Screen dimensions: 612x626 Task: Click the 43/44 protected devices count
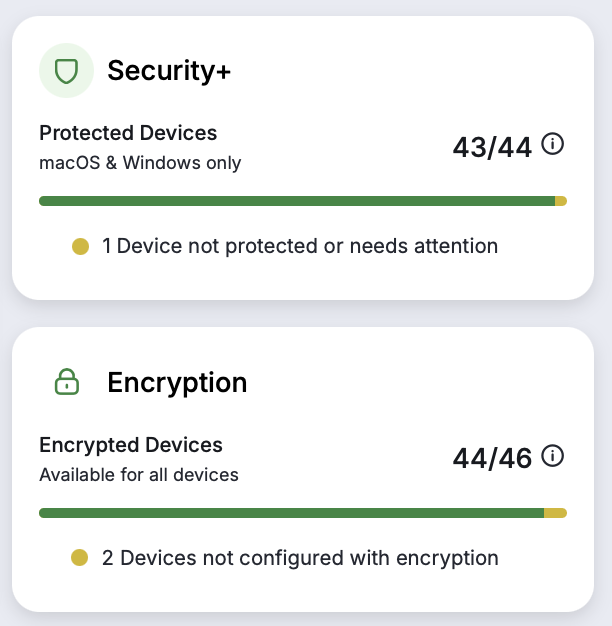(x=494, y=147)
